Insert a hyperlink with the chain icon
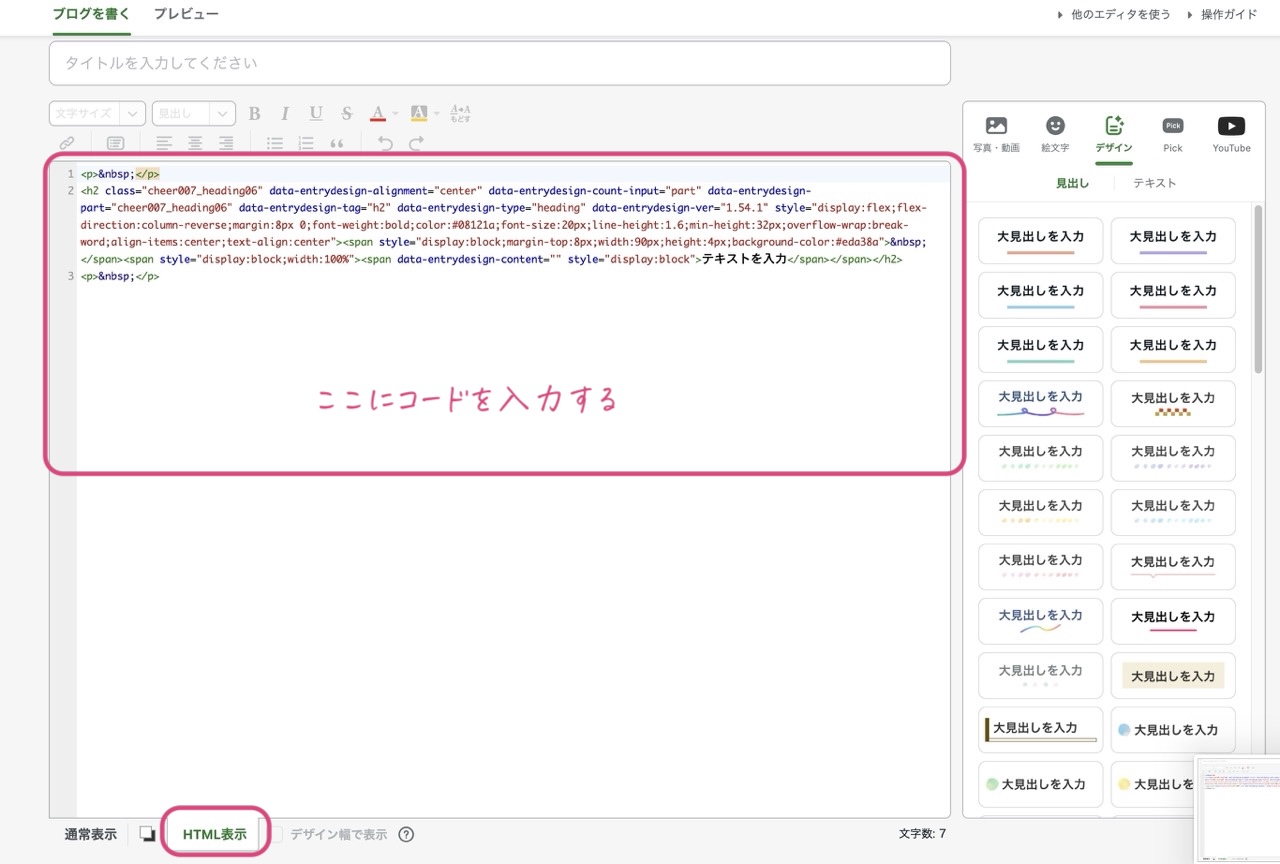1280x864 pixels. click(x=67, y=143)
